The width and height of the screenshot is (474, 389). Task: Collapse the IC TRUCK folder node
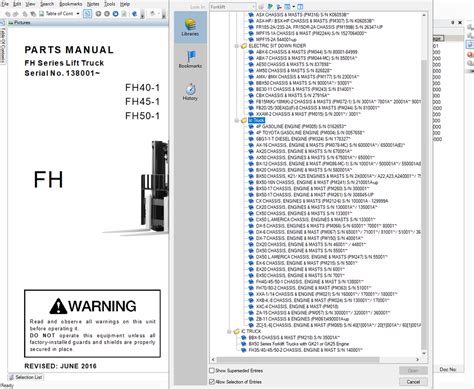click(x=229, y=331)
